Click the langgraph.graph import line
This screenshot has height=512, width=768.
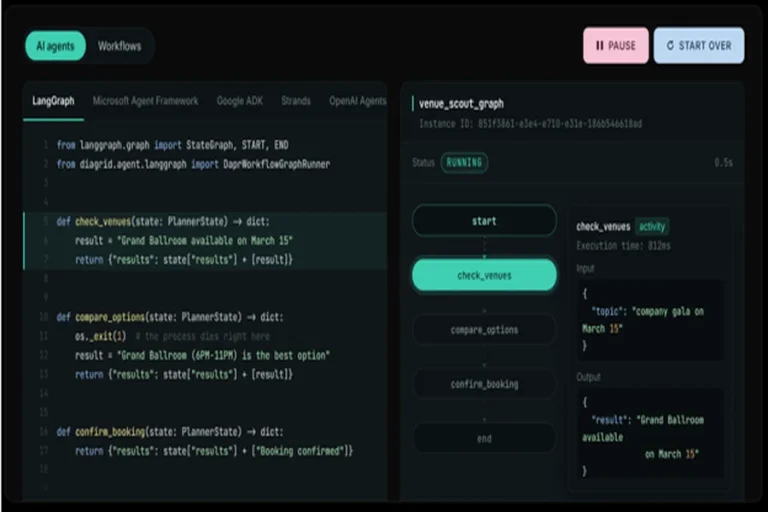tap(172, 145)
